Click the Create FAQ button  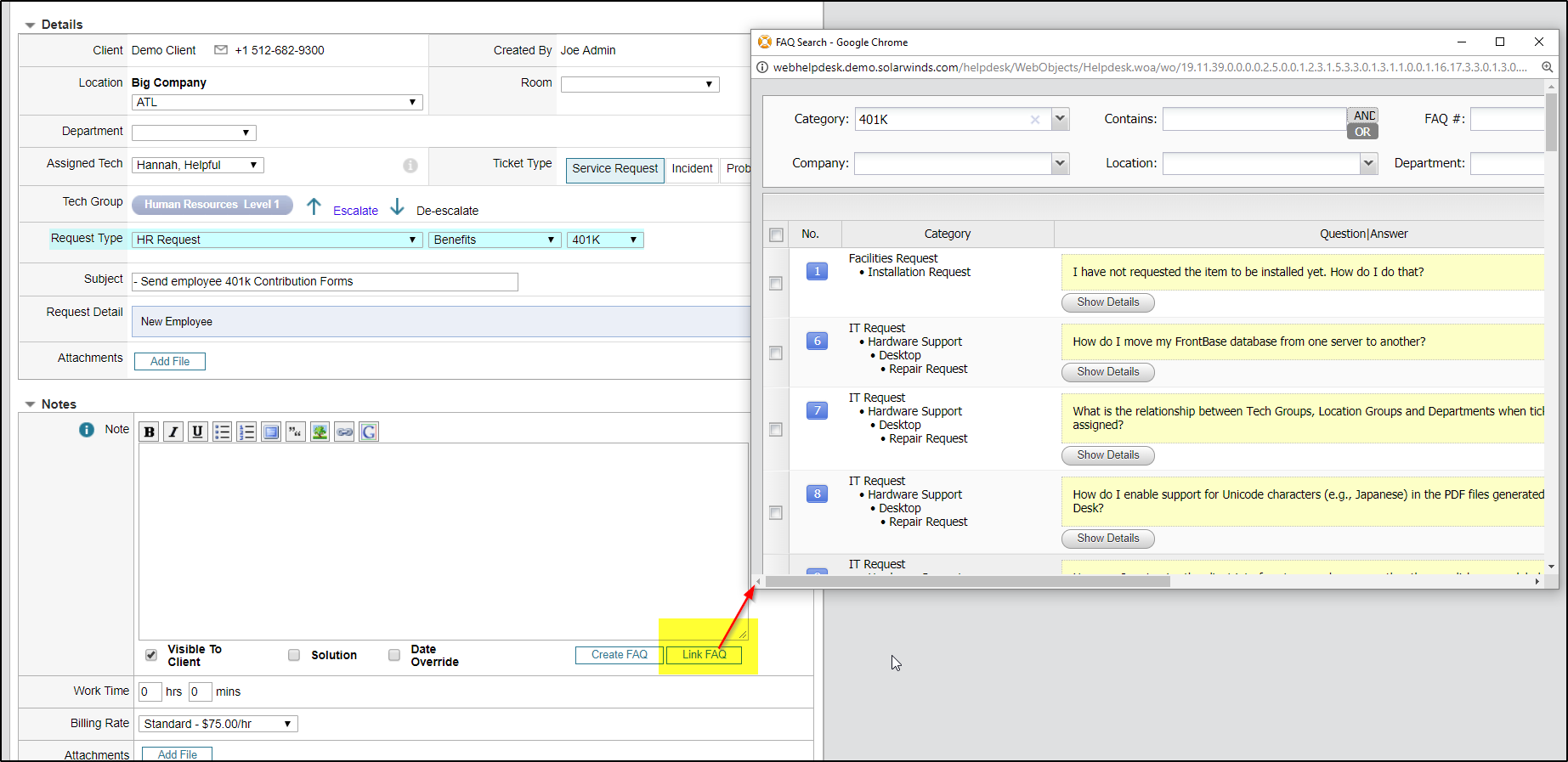pos(620,655)
